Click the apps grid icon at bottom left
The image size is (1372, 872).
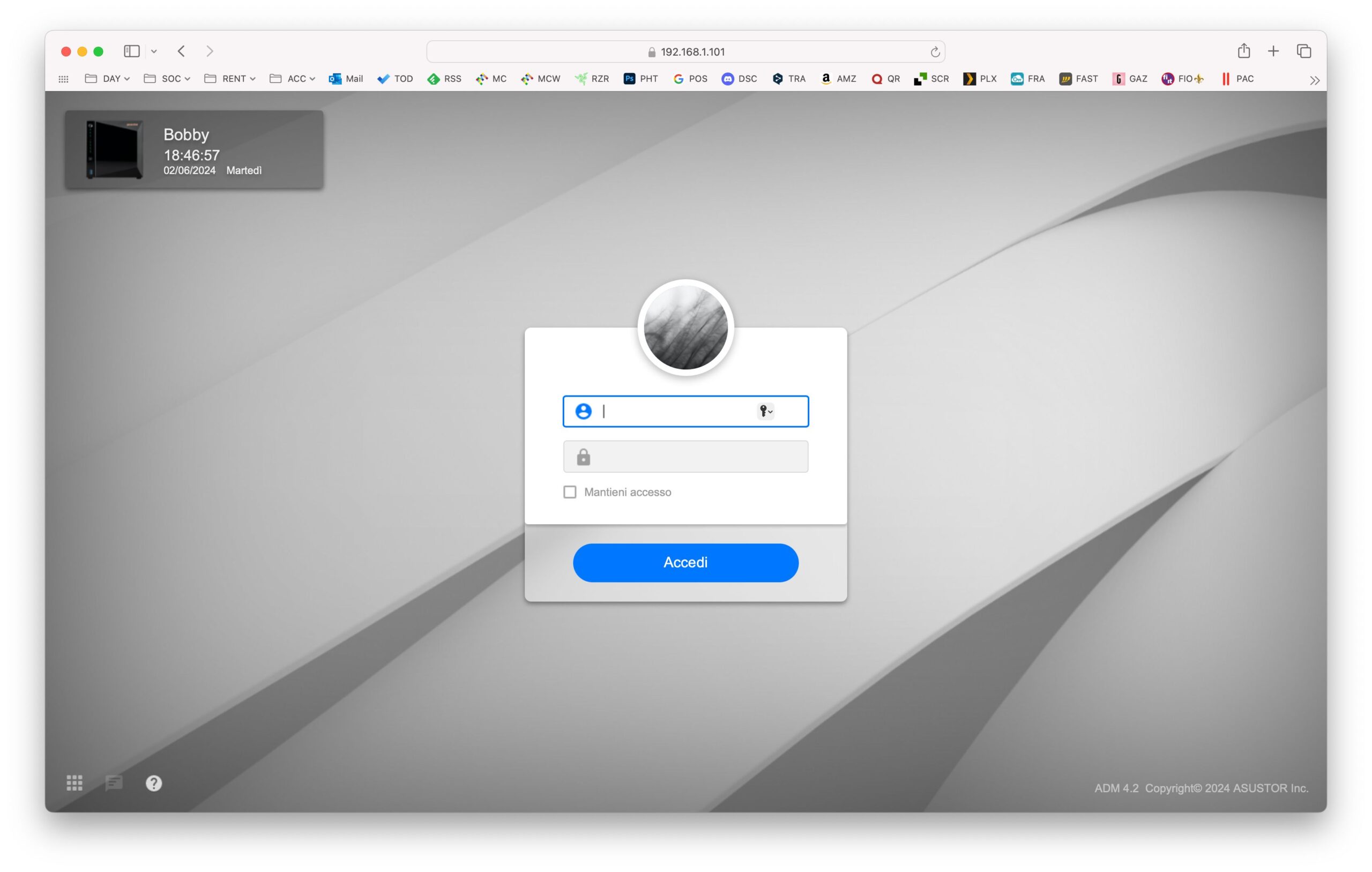pyautogui.click(x=74, y=782)
